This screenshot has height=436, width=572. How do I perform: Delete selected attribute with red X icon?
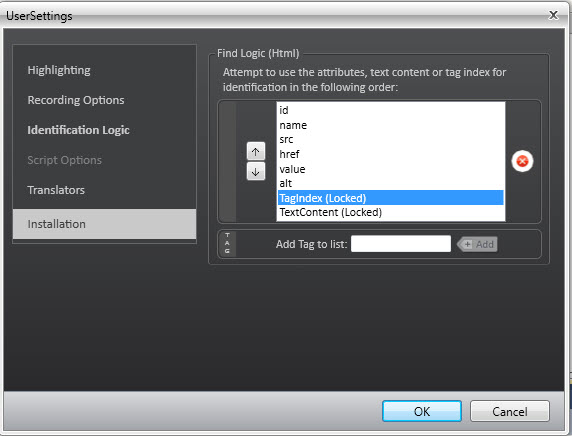point(522,161)
